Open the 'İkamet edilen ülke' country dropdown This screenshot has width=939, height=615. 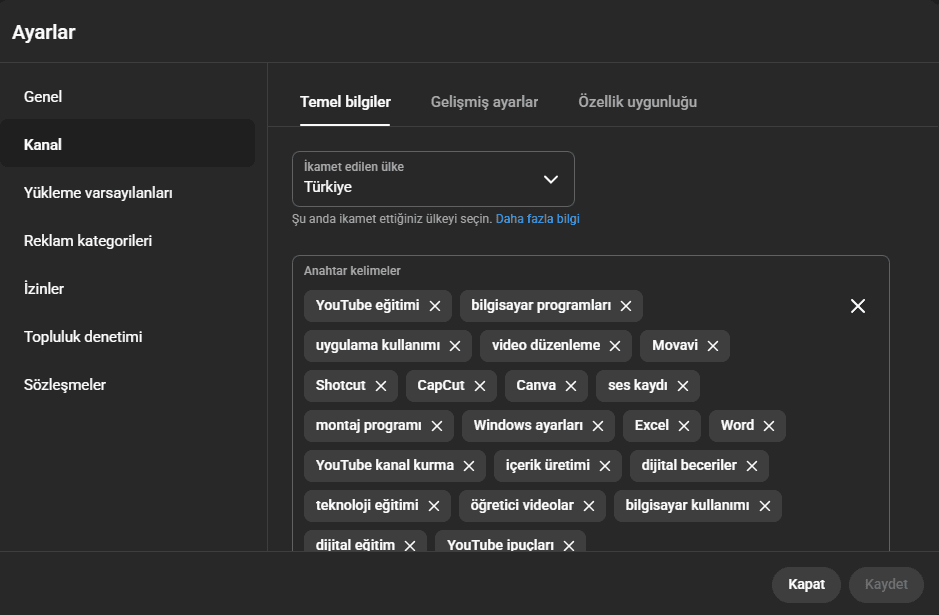(x=420, y=179)
